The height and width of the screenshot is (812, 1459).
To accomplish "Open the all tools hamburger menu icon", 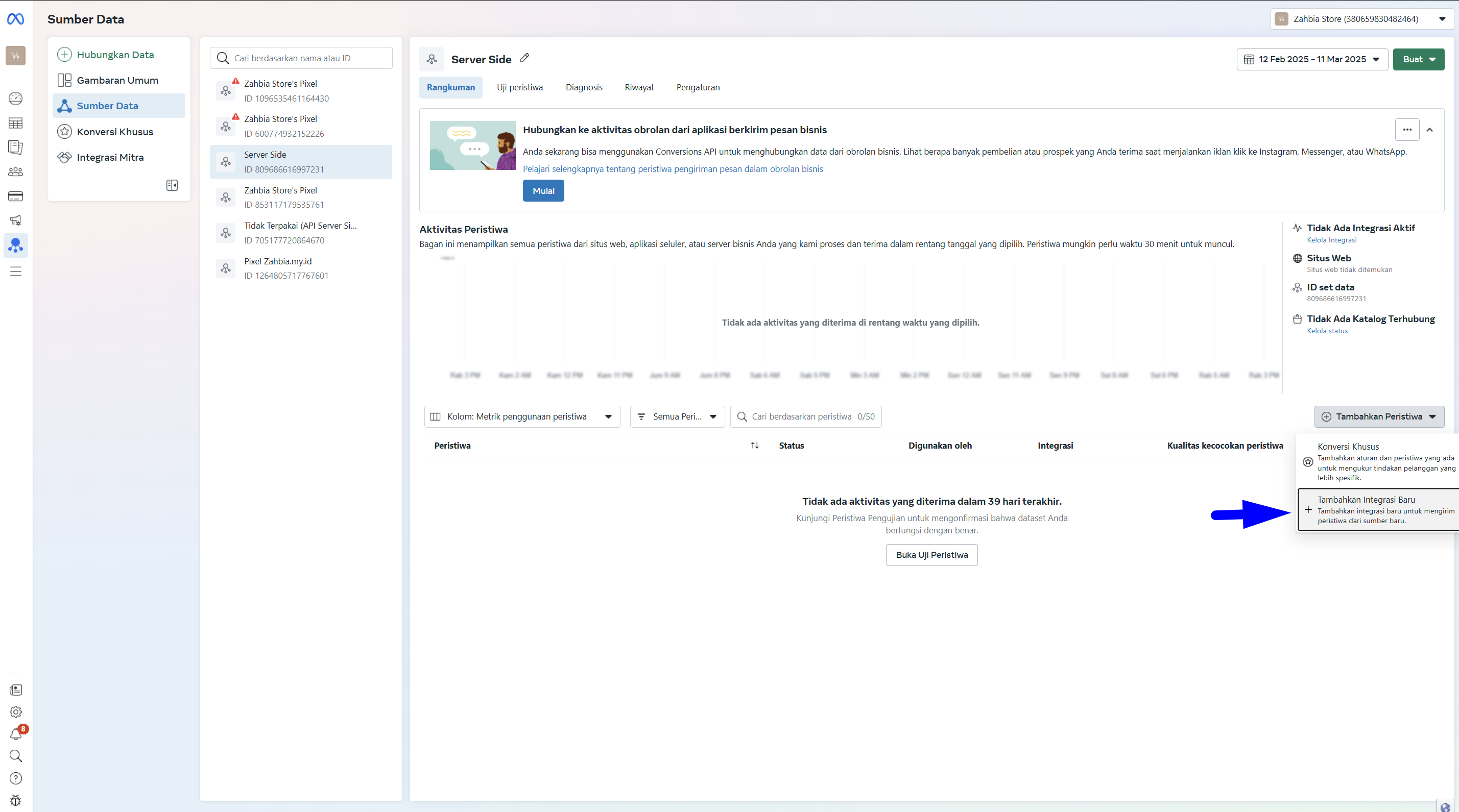I will [15, 271].
